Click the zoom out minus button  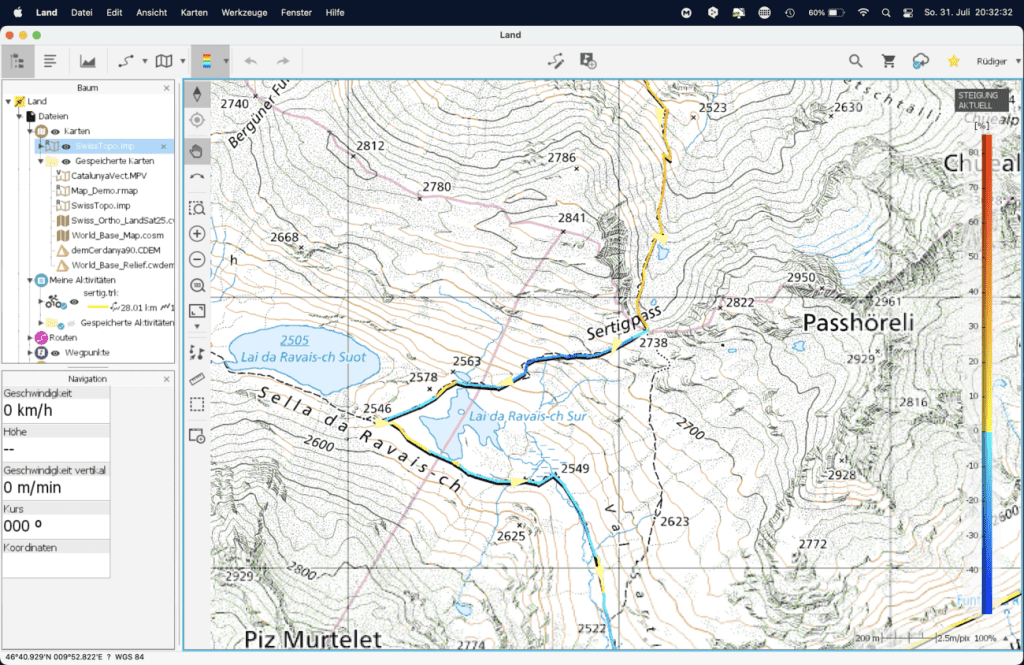tap(197, 260)
